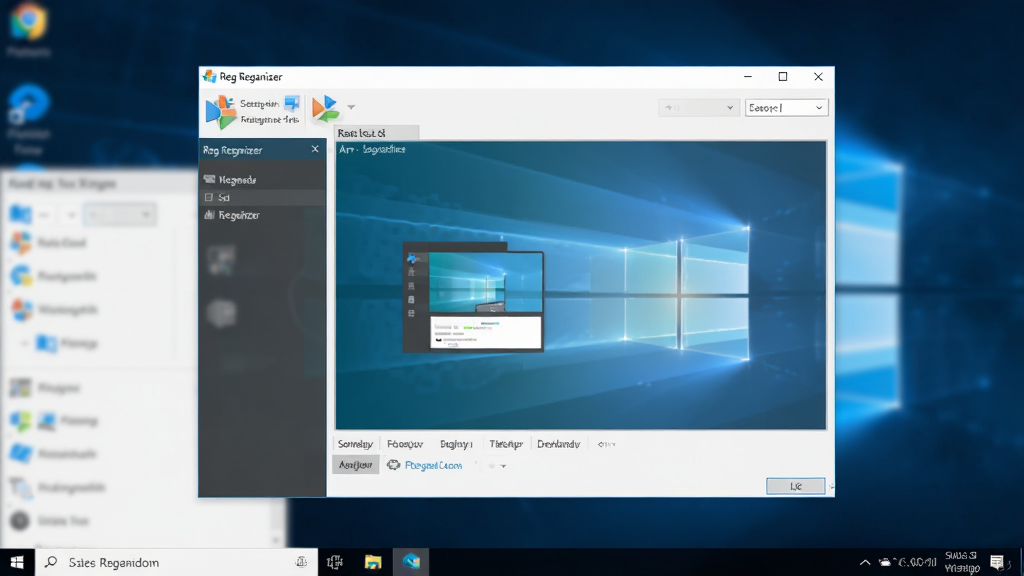Click folder icon in background window toolbar

(20, 214)
